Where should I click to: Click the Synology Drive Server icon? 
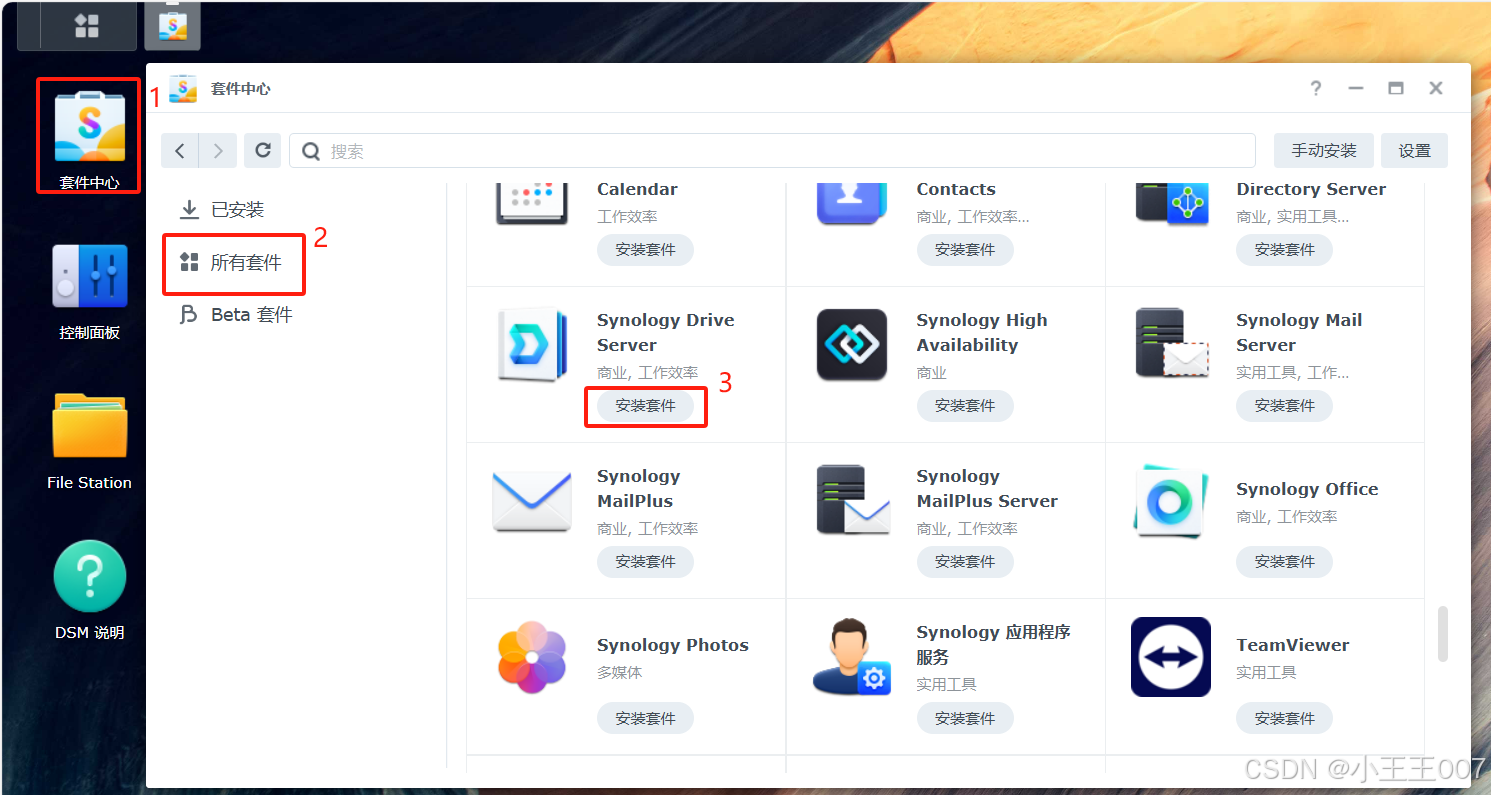532,345
